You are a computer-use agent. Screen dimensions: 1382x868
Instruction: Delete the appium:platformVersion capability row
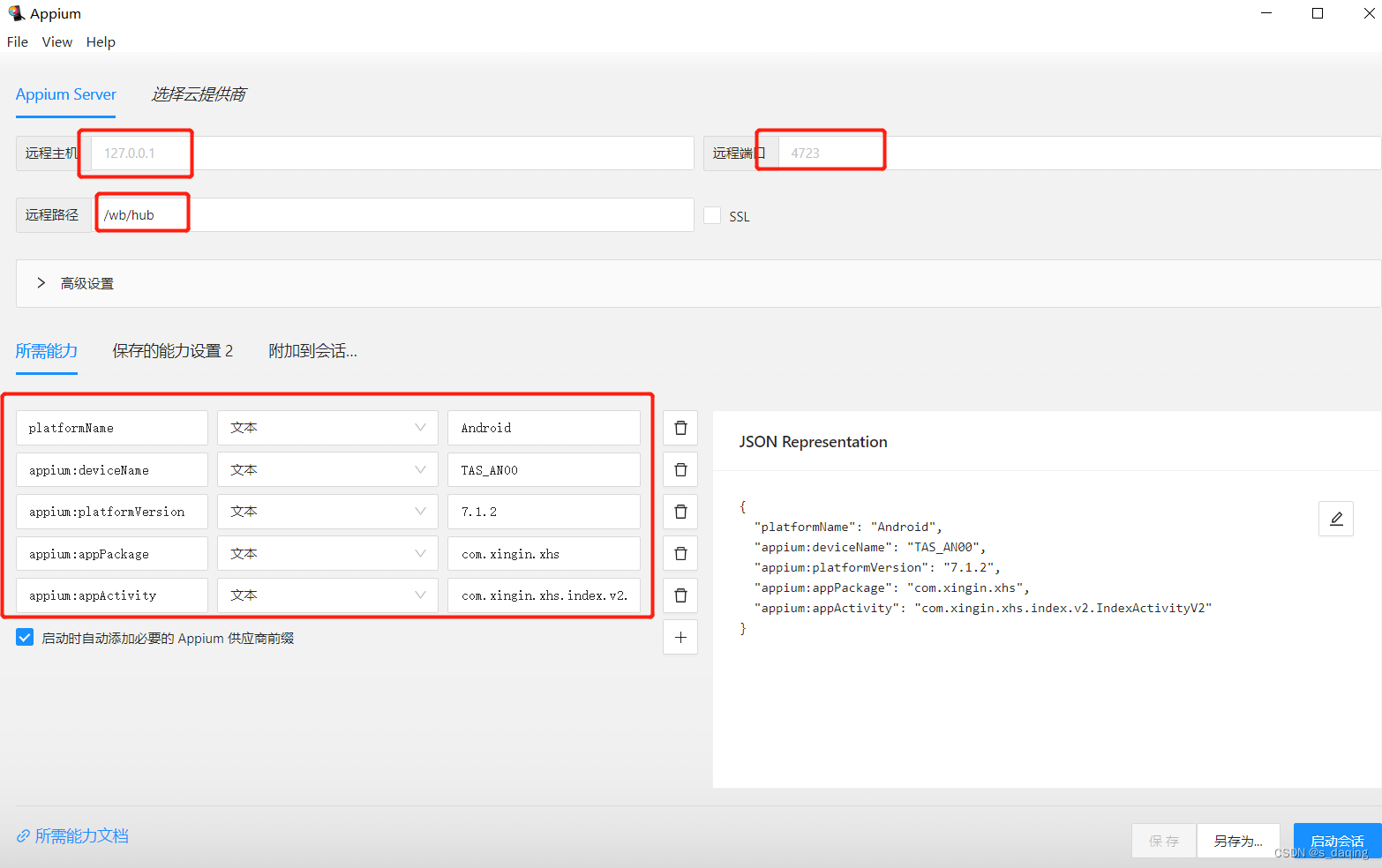click(x=680, y=512)
